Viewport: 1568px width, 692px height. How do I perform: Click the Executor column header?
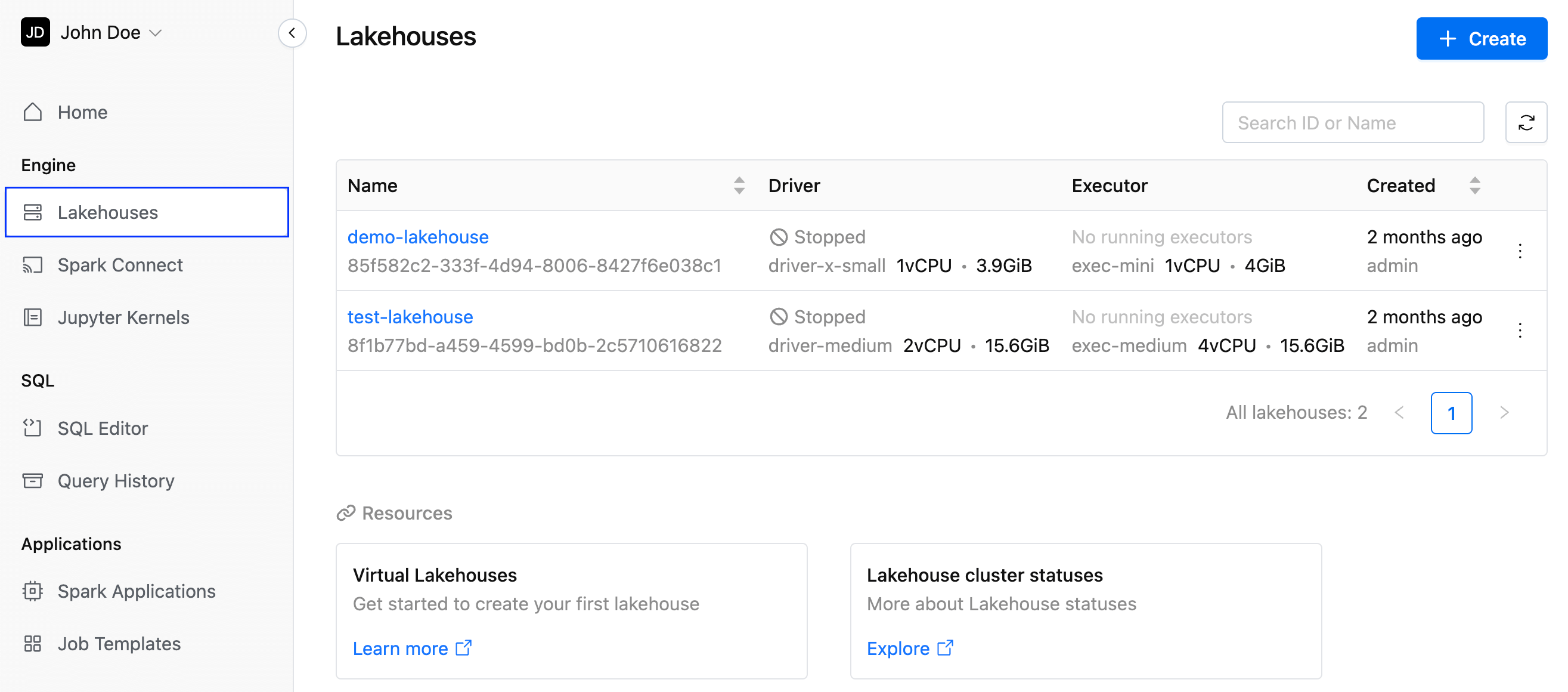tap(1109, 185)
